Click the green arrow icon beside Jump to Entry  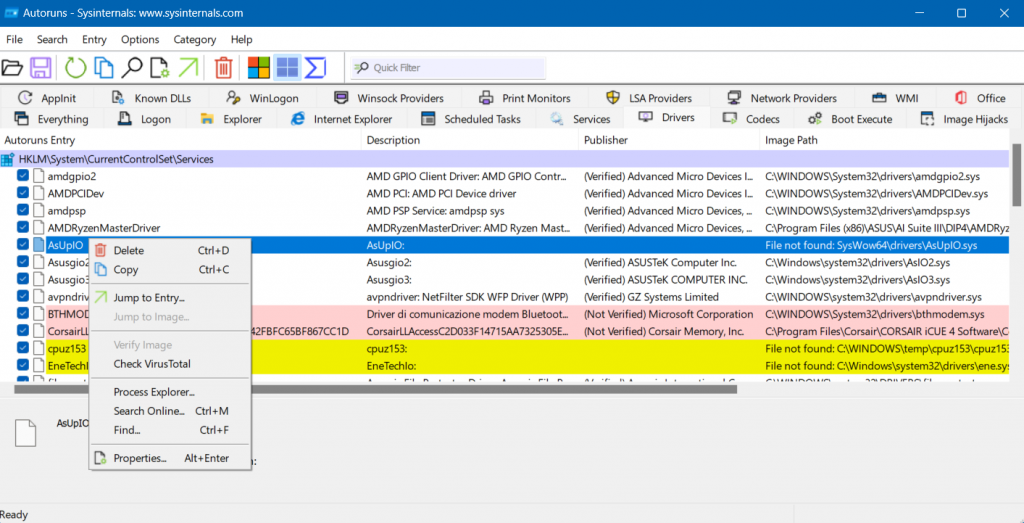[x=100, y=297]
